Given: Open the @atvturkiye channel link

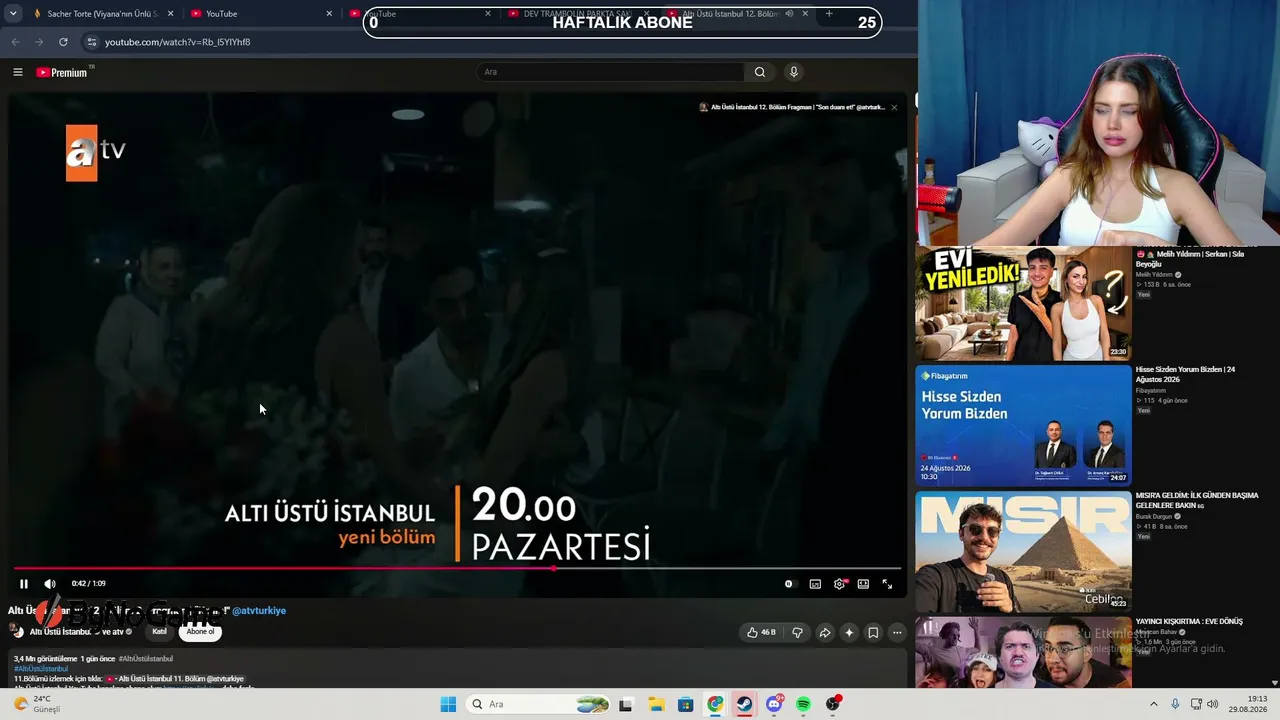Looking at the screenshot, I should (259, 611).
